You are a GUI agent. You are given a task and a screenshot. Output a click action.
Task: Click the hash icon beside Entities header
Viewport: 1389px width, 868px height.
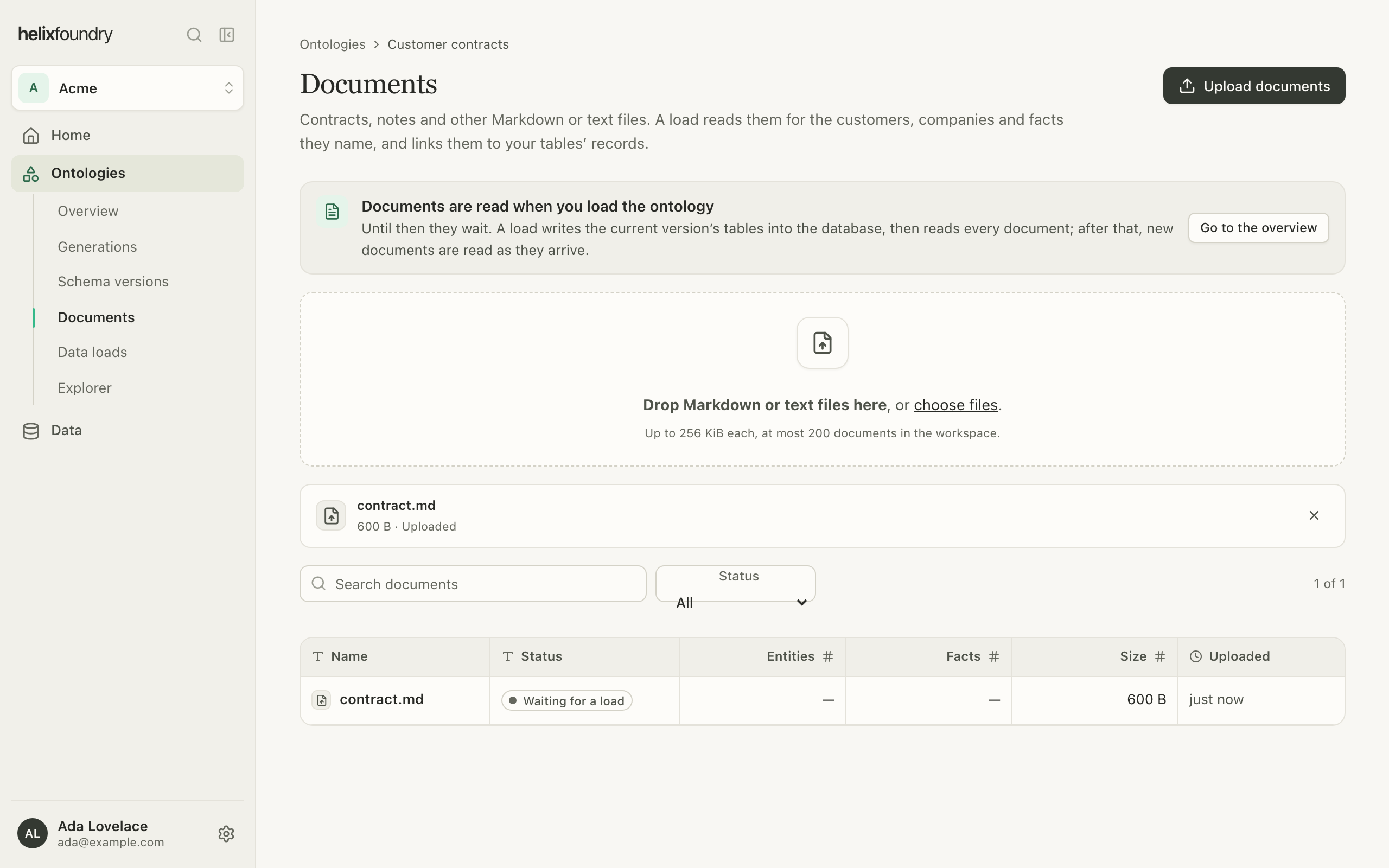click(x=827, y=656)
